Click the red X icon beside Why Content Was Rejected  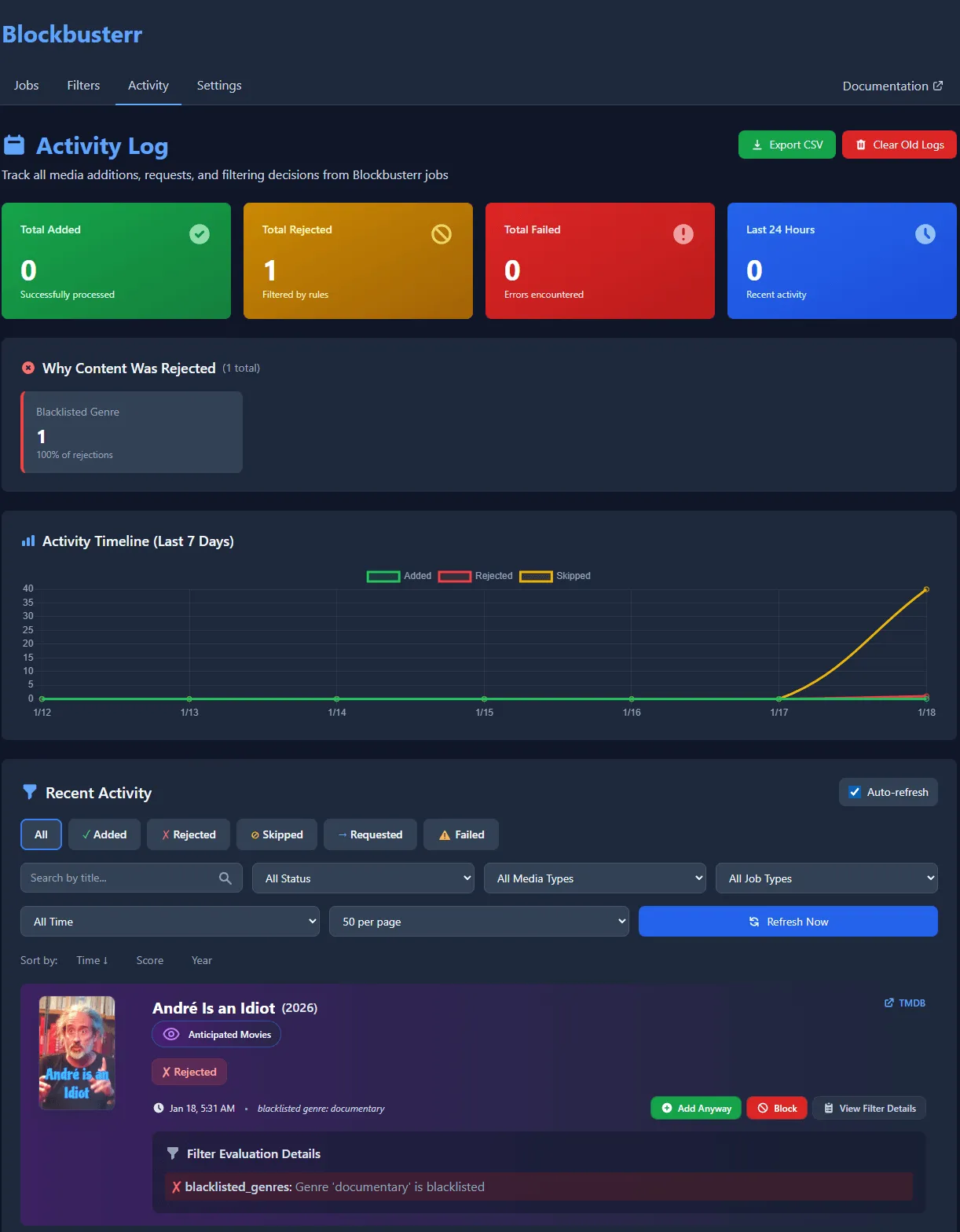click(28, 368)
